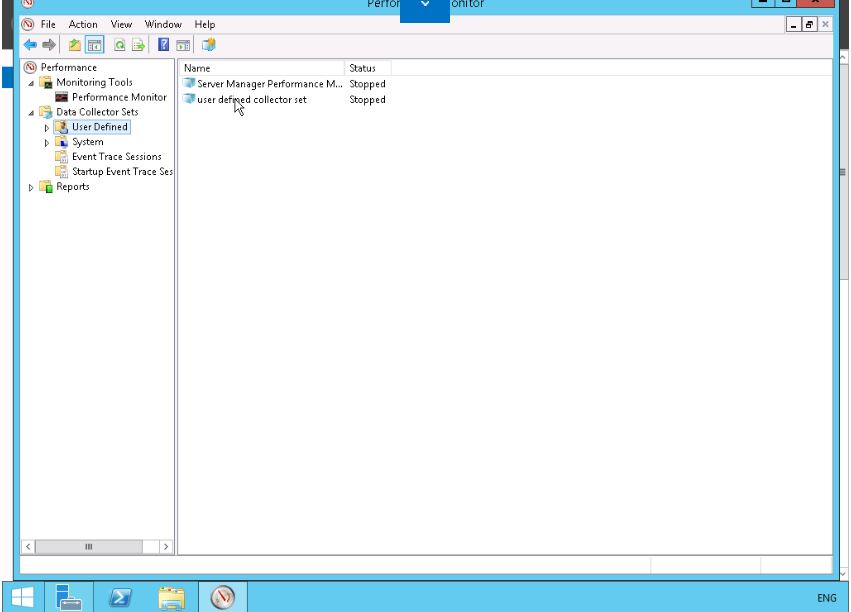Open the View menu
This screenshot has height=612, width=851.
click(121, 24)
